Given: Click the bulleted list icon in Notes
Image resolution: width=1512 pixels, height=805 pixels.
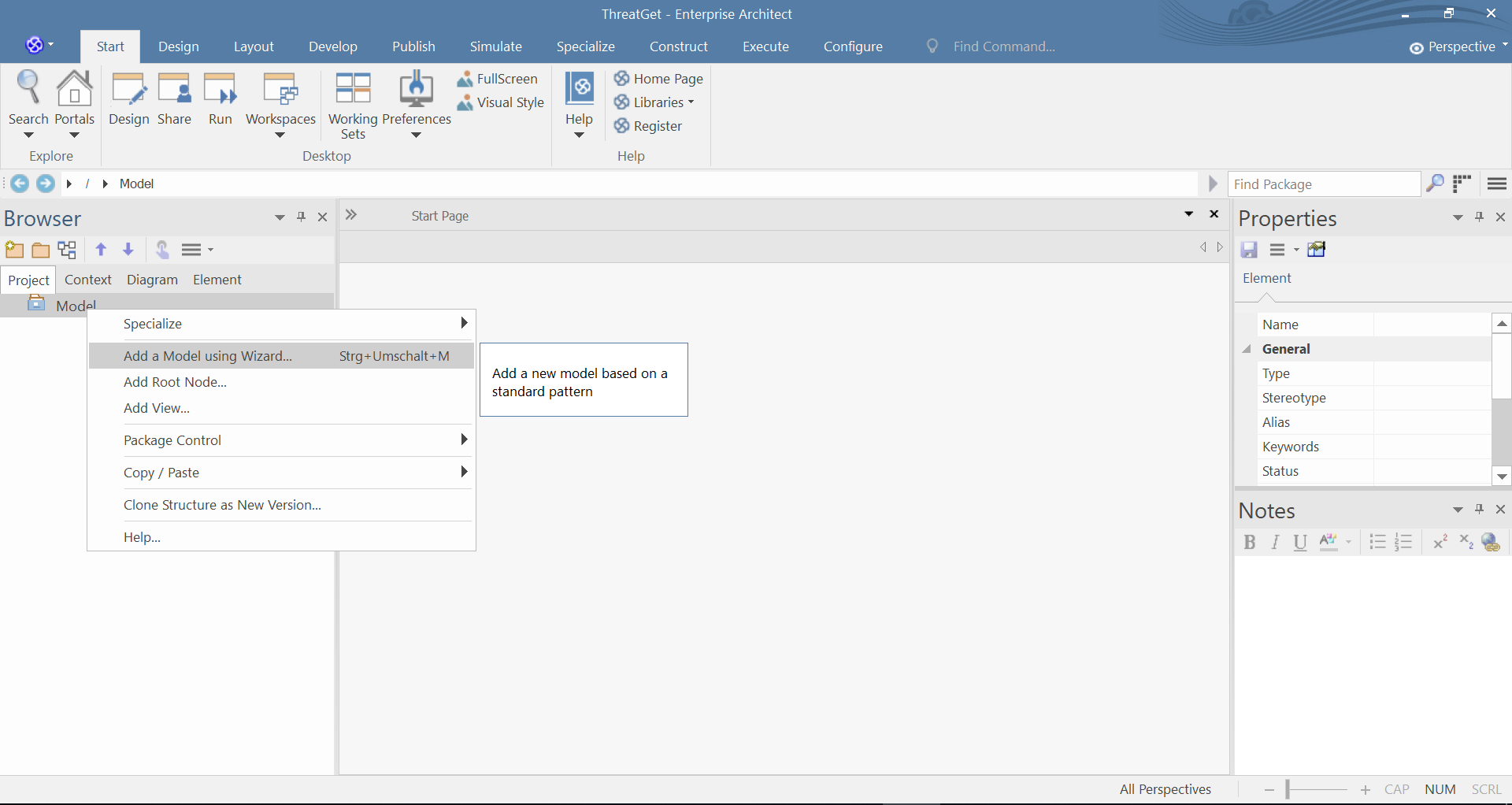Looking at the screenshot, I should pyautogui.click(x=1377, y=542).
